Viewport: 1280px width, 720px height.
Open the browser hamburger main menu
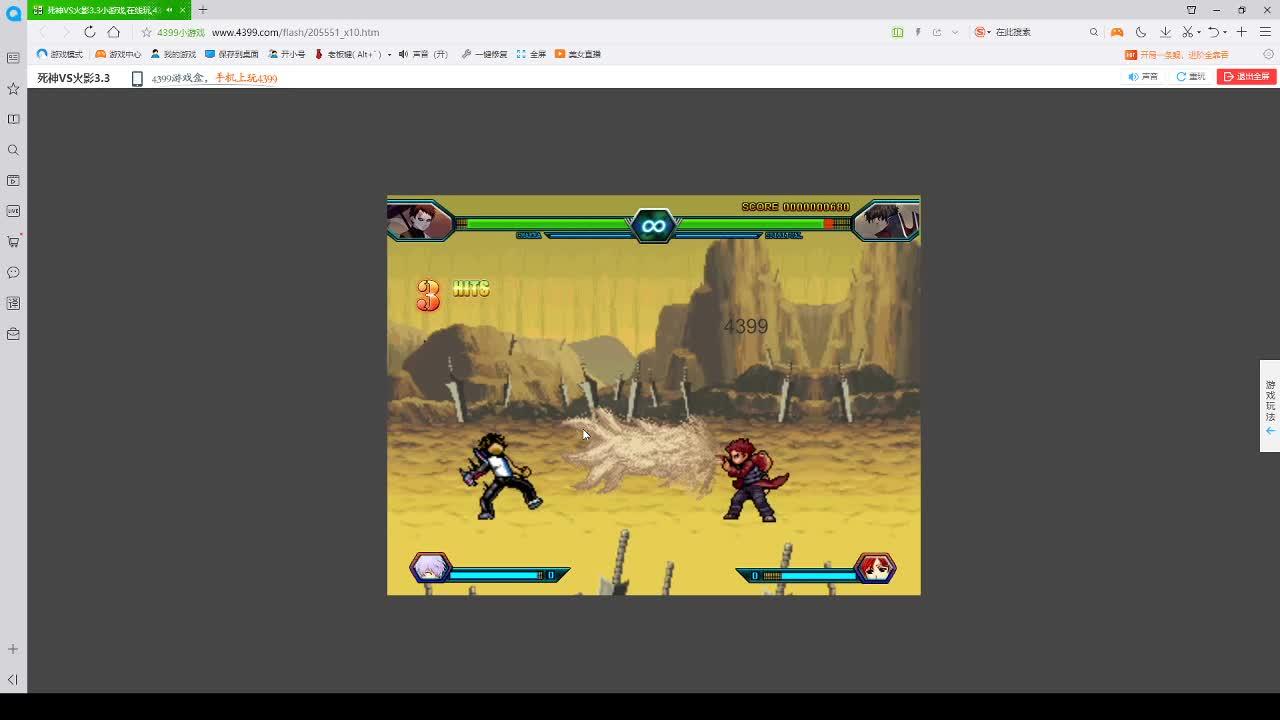click(x=1265, y=32)
